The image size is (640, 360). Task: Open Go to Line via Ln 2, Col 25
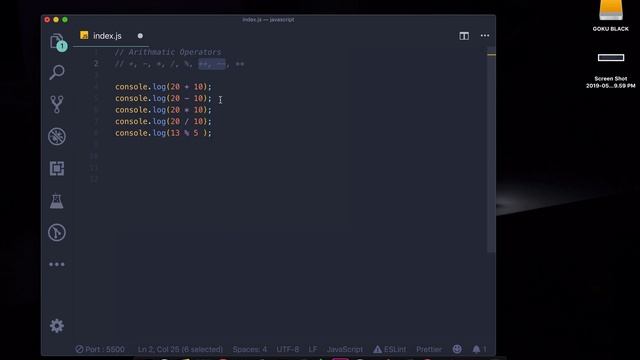(x=180, y=349)
